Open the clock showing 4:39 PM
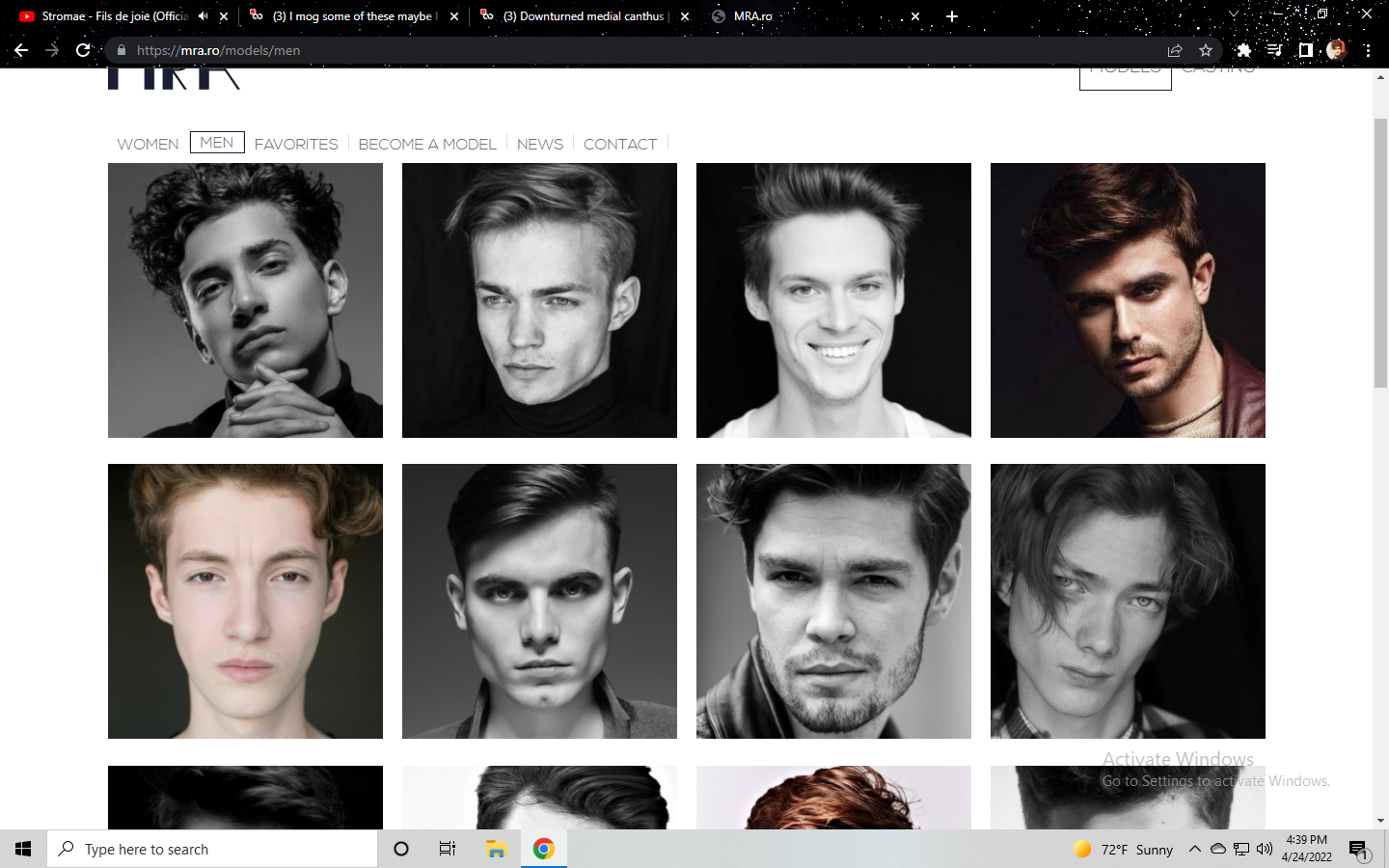Viewport: 1389px width, 868px height. (1307, 849)
